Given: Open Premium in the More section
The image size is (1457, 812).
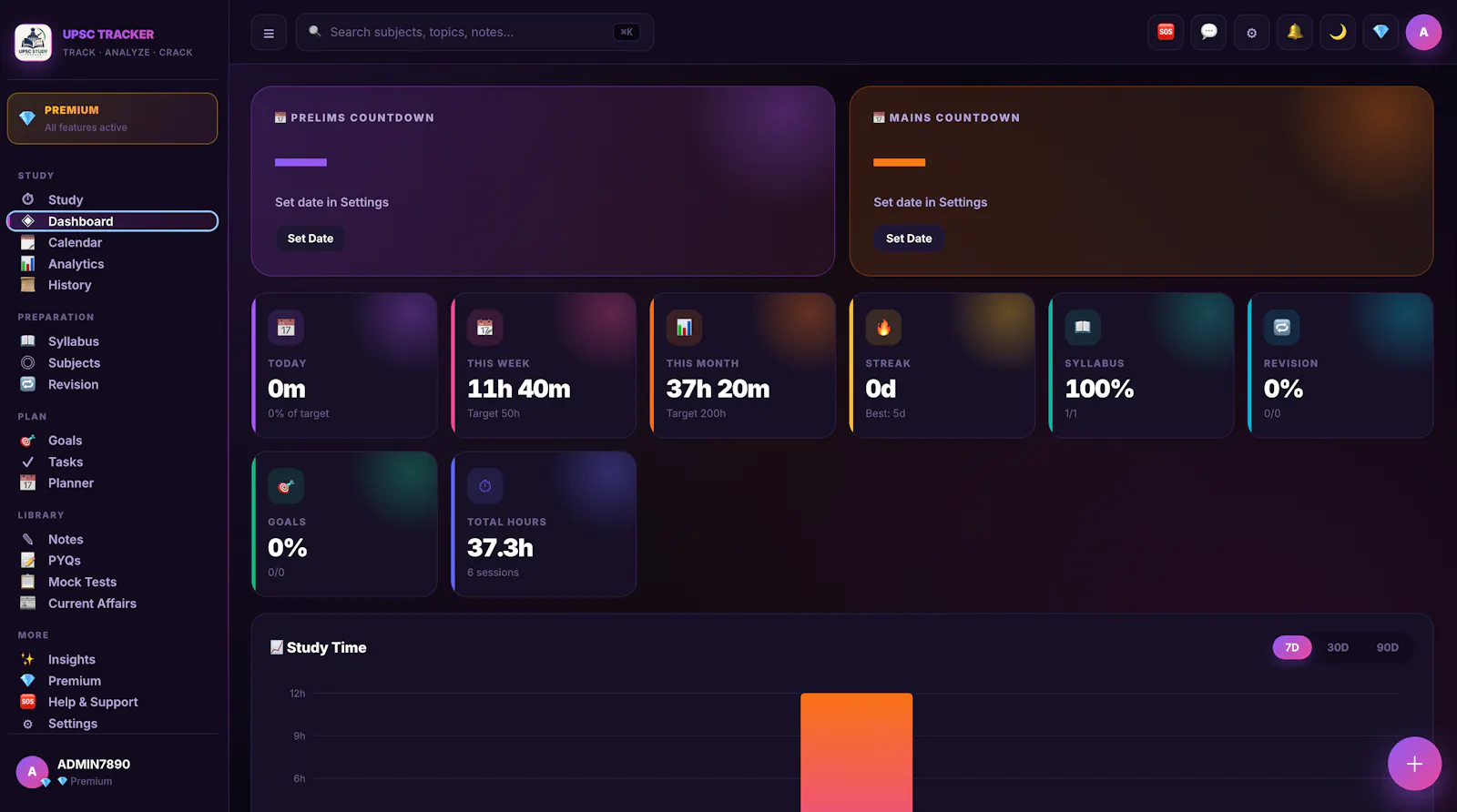Looking at the screenshot, I should [113, 681].
